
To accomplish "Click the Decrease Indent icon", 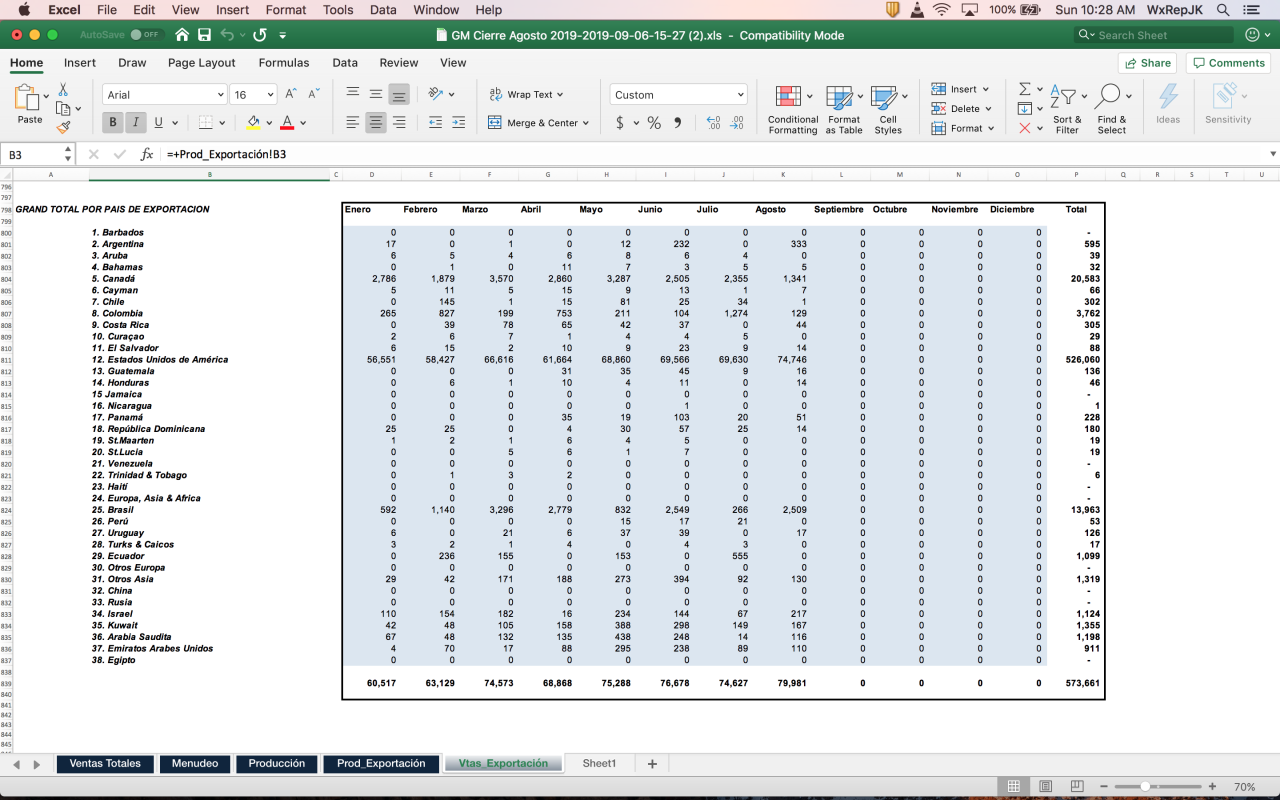I will pyautogui.click(x=435, y=123).
